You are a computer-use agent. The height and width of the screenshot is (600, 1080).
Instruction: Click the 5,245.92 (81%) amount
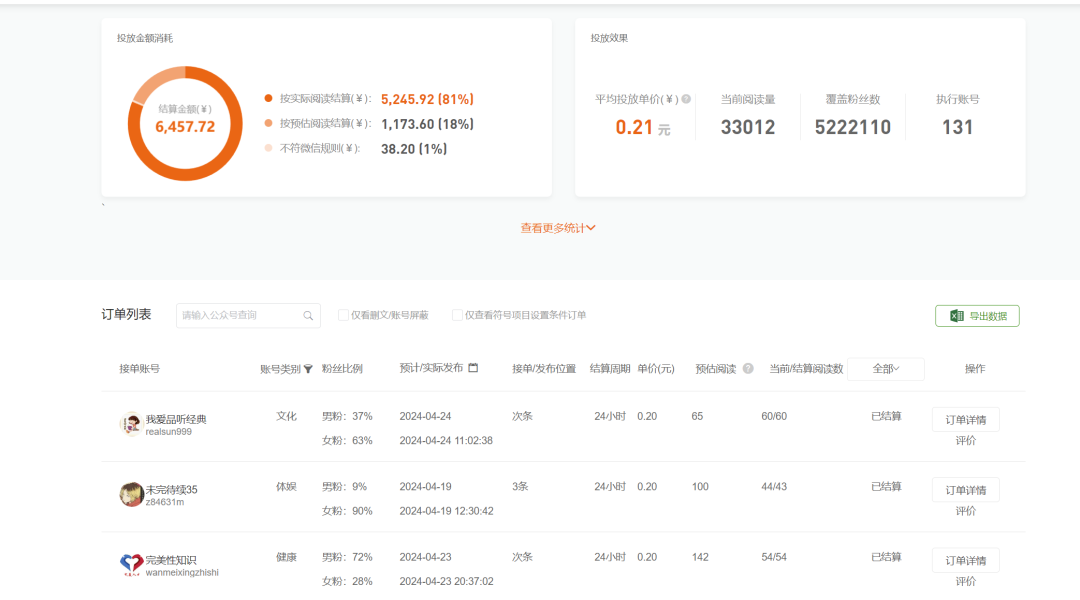pyautogui.click(x=427, y=99)
